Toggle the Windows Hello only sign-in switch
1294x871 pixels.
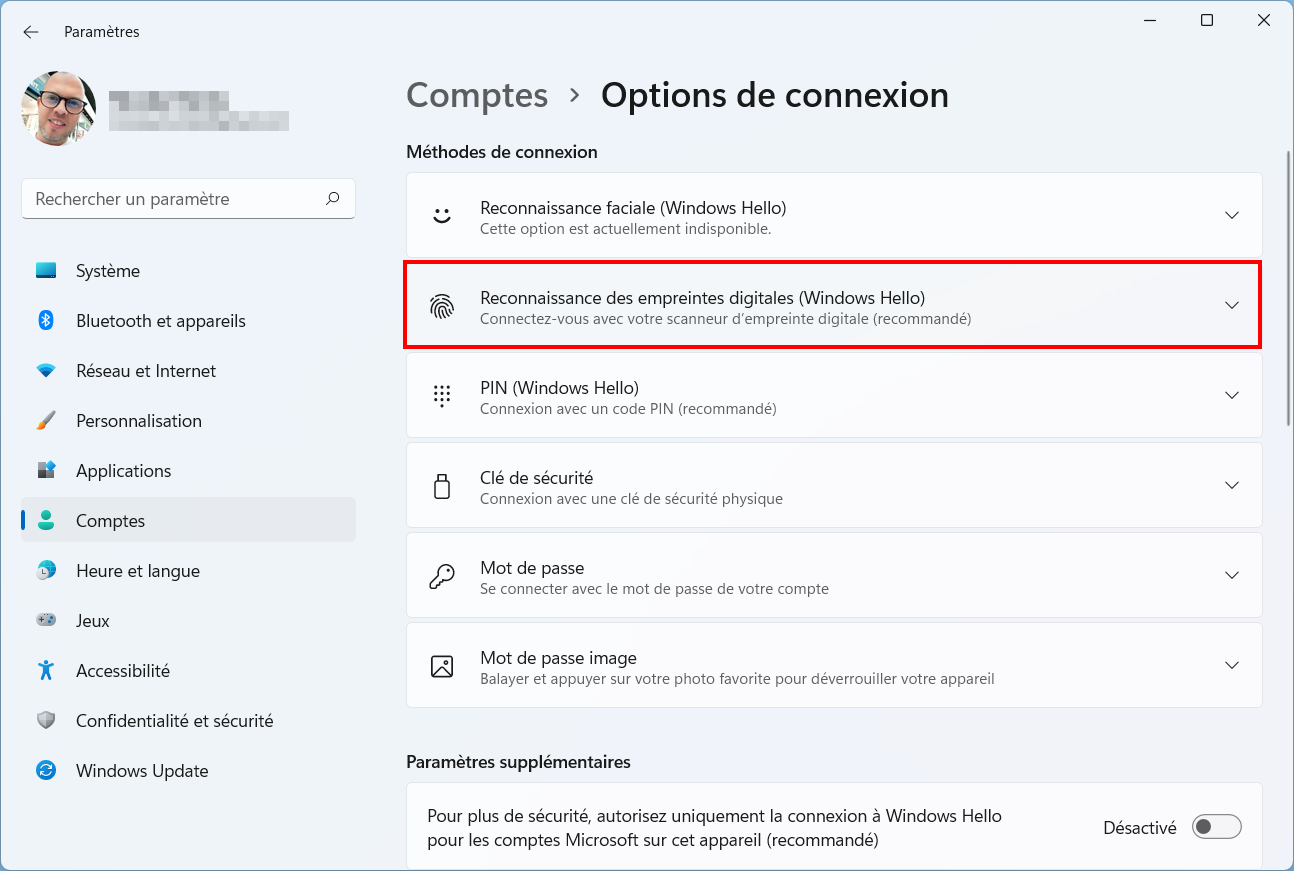[x=1217, y=827]
